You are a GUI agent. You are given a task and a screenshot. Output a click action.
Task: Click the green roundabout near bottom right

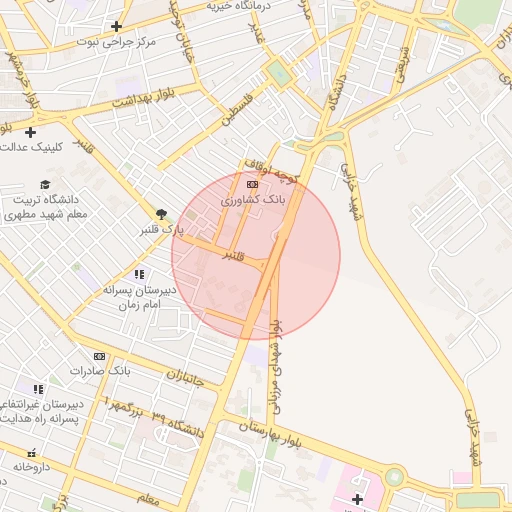pos(395,476)
